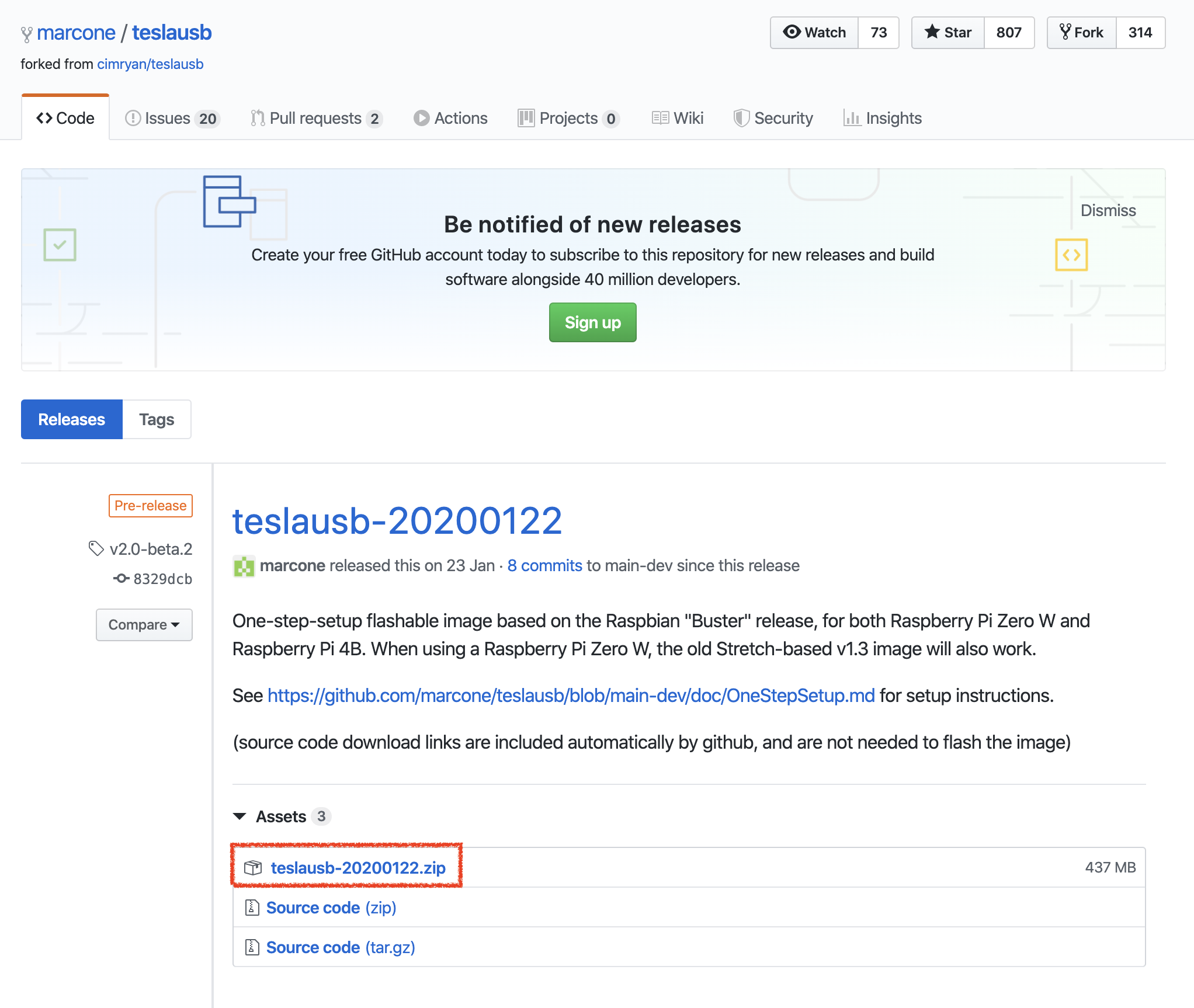Open the Issues tab
1194x1008 pixels.
click(x=172, y=119)
